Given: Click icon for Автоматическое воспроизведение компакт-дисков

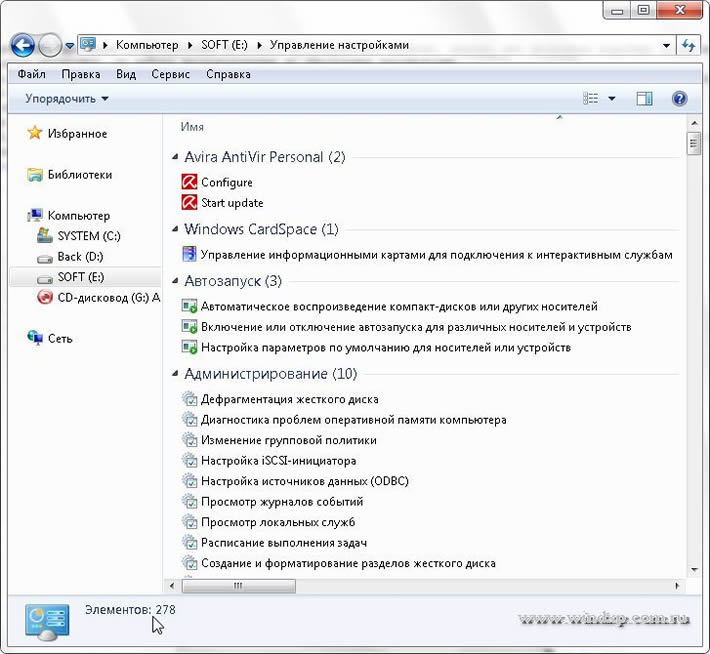Looking at the screenshot, I should tap(189, 306).
